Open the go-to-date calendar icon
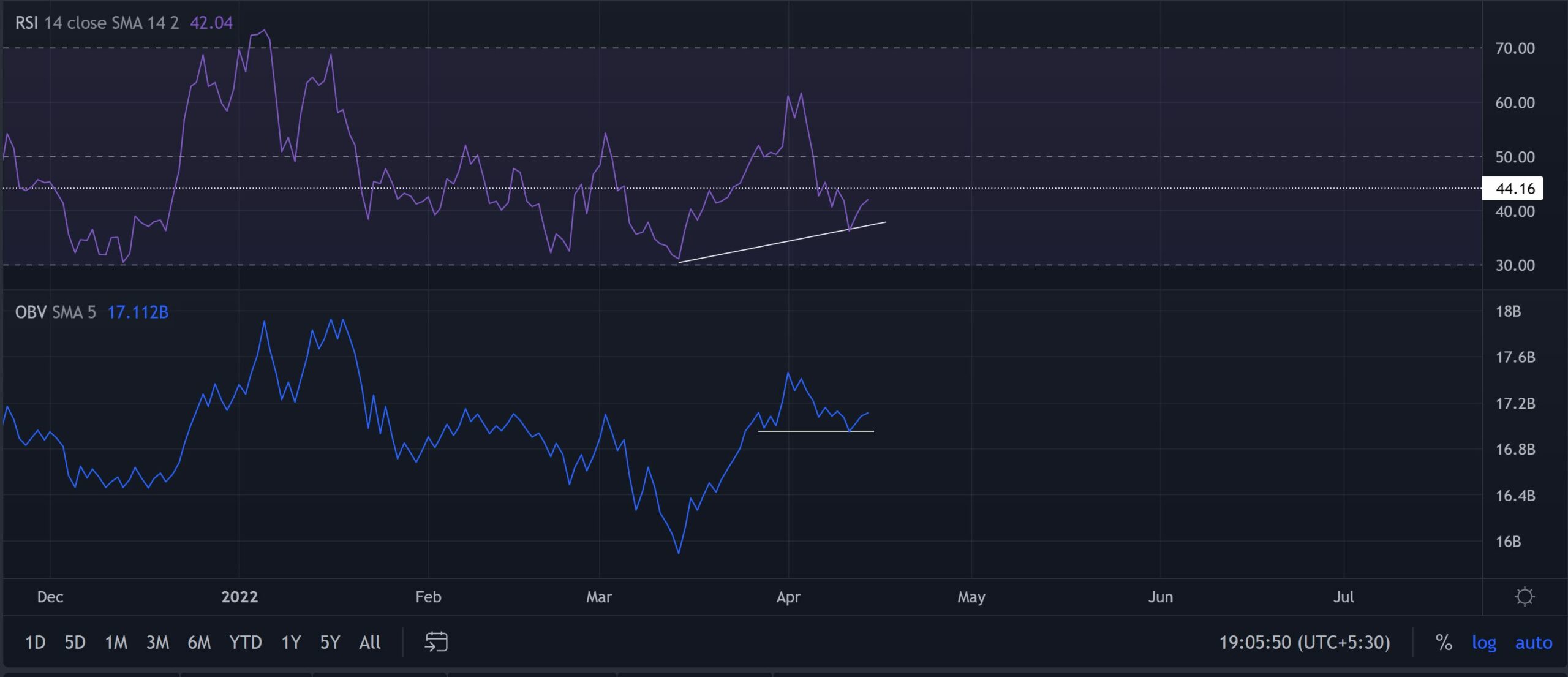Viewport: 1568px width, 677px height. tap(436, 642)
